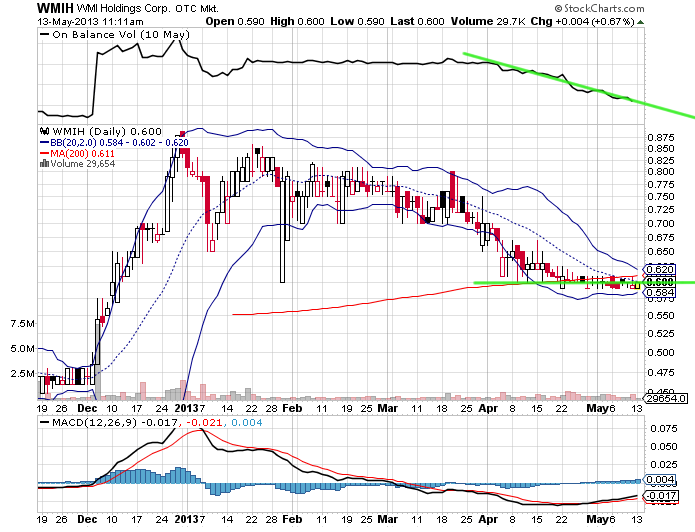The image size is (695, 532).
Task: Click the 0.550 price axis label
Action: click(x=661, y=316)
